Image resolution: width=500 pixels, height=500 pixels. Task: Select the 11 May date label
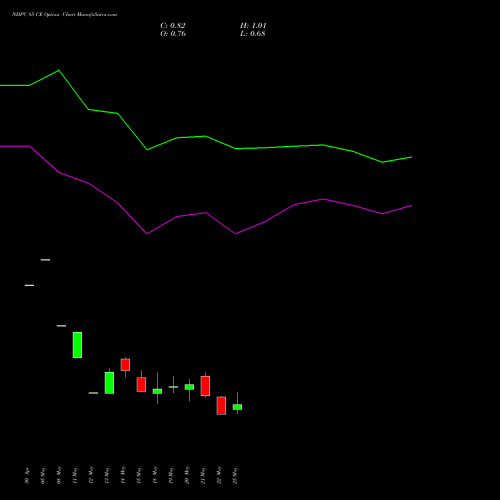pos(75,476)
